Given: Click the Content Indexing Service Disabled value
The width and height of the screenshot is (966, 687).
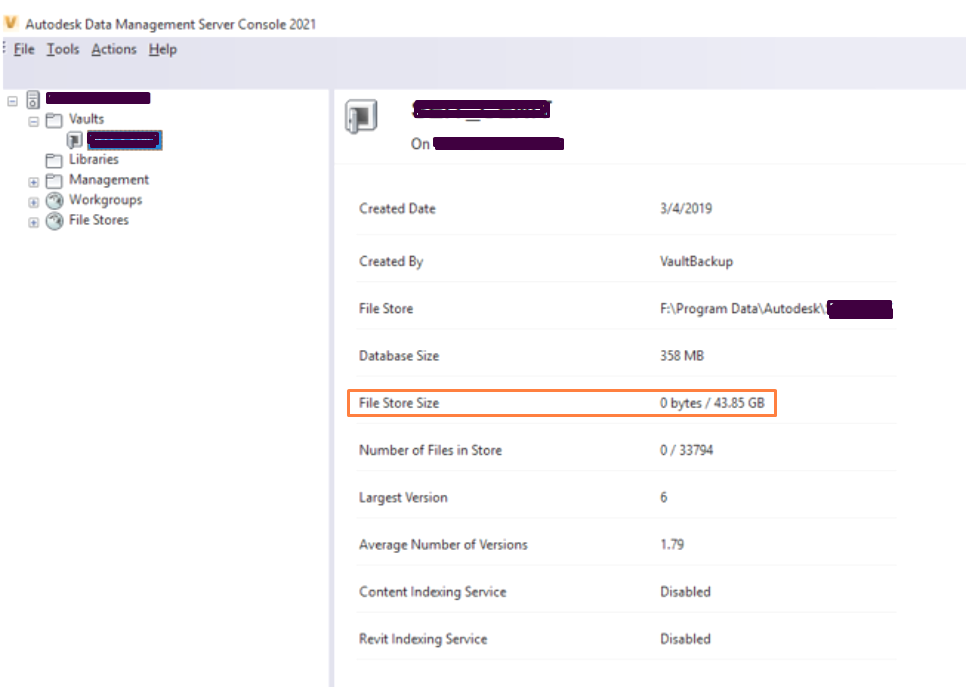Looking at the screenshot, I should pos(685,592).
